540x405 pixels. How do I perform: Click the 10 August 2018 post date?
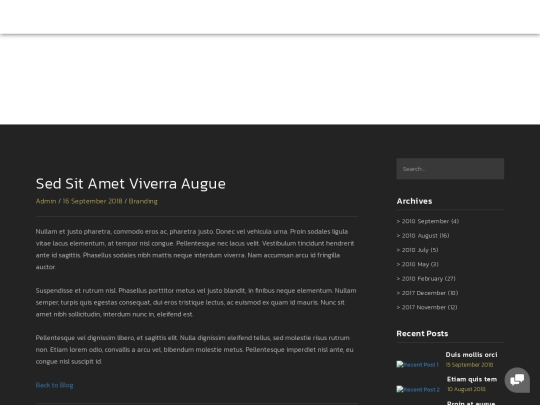point(466,389)
